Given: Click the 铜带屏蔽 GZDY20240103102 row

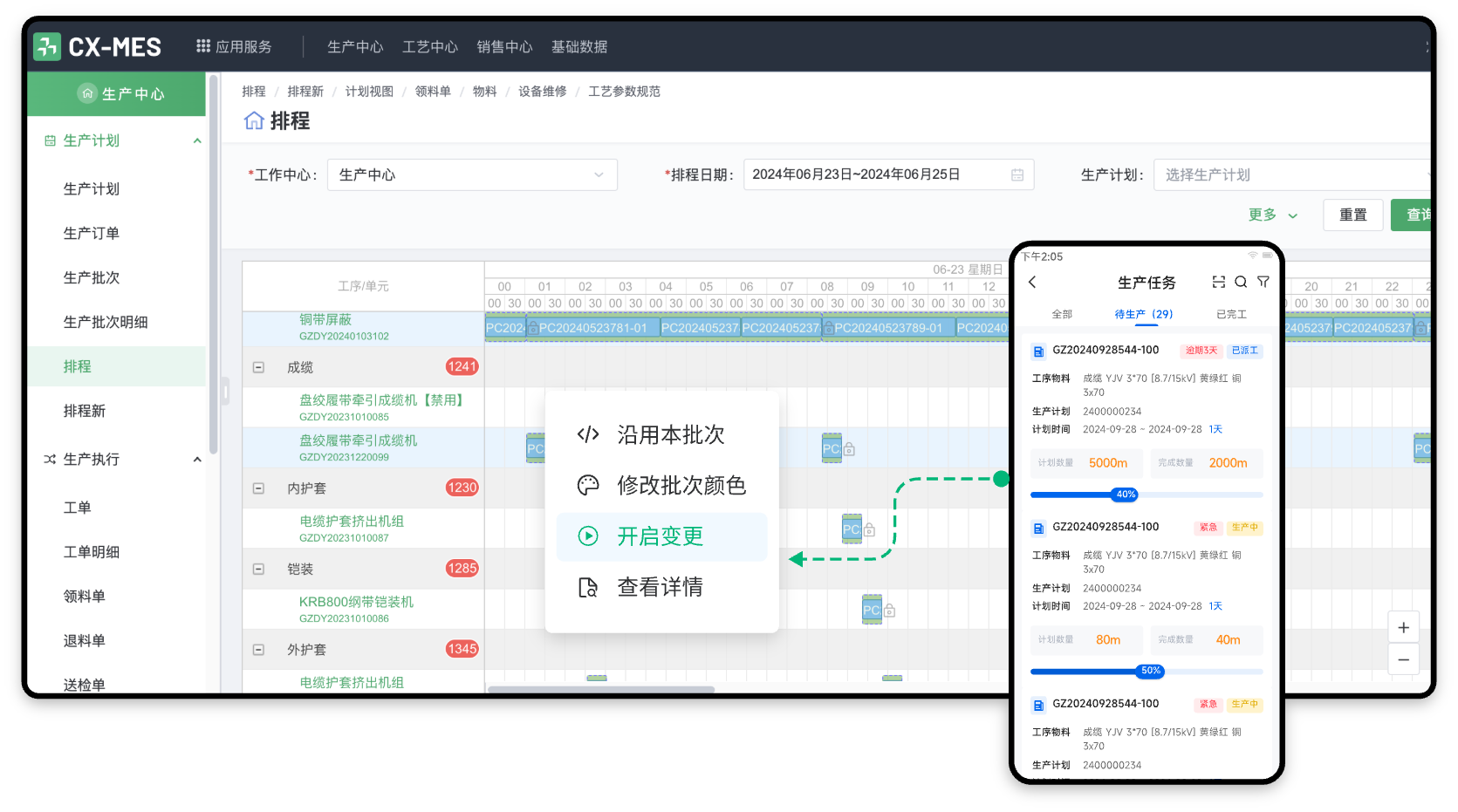Looking at the screenshot, I should click(x=363, y=327).
